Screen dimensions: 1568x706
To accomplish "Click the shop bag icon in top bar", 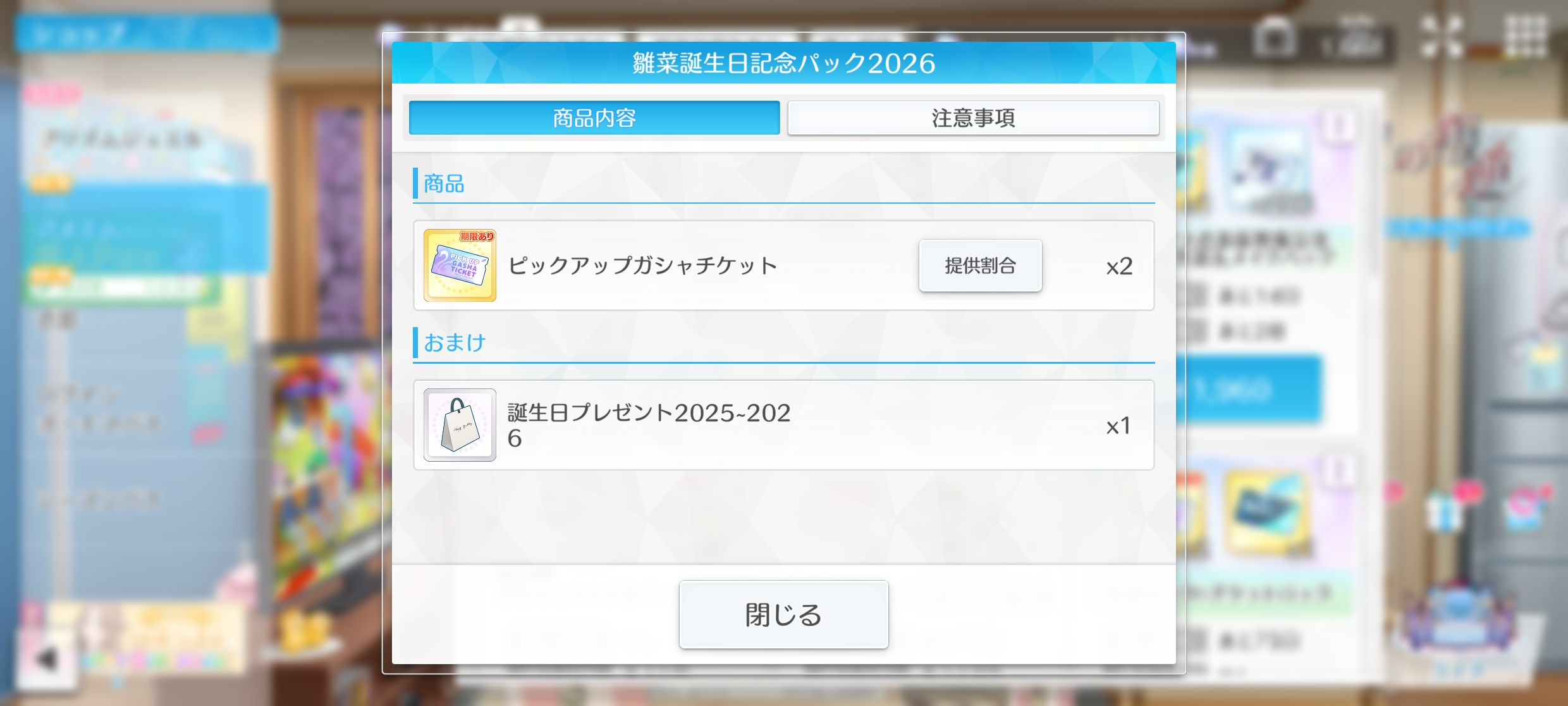I will pyautogui.click(x=1275, y=38).
